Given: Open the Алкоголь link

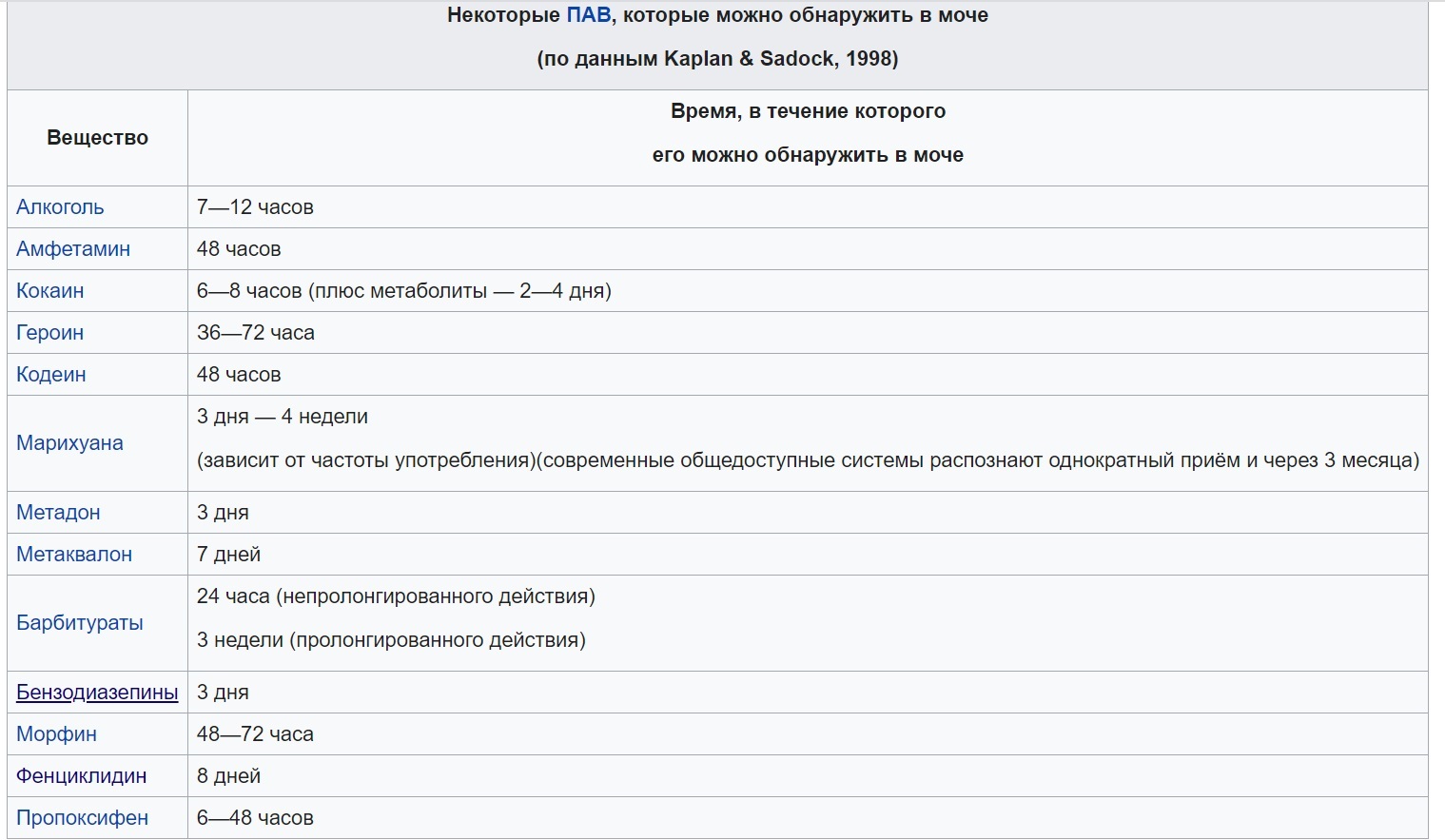Looking at the screenshot, I should 60,207.
